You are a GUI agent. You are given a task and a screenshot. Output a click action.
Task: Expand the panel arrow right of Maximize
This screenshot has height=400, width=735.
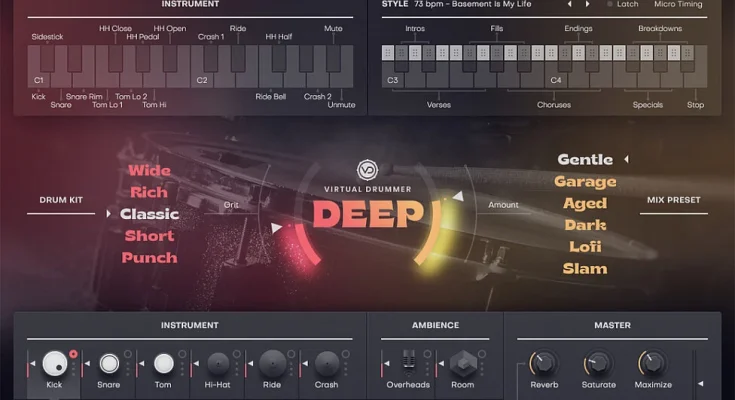coord(699,383)
